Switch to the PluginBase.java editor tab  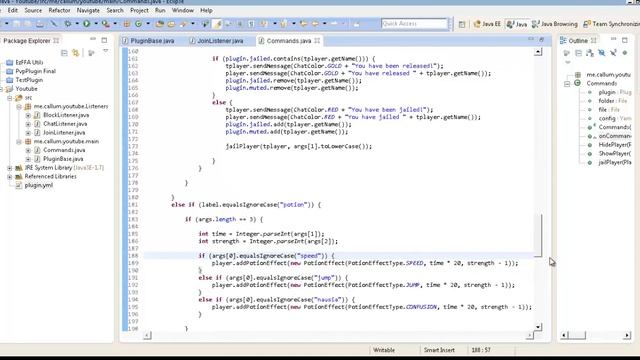point(149,41)
